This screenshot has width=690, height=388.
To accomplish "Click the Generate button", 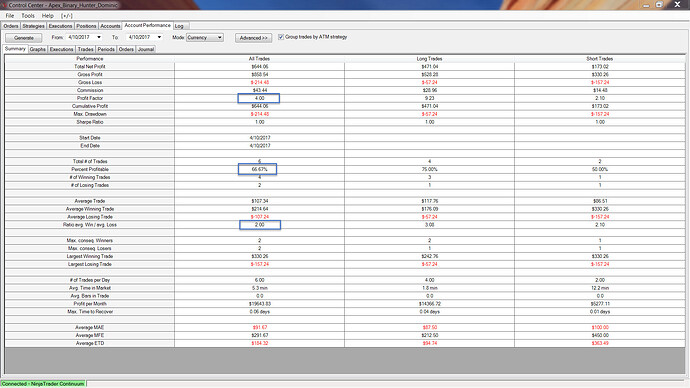I will point(24,38).
